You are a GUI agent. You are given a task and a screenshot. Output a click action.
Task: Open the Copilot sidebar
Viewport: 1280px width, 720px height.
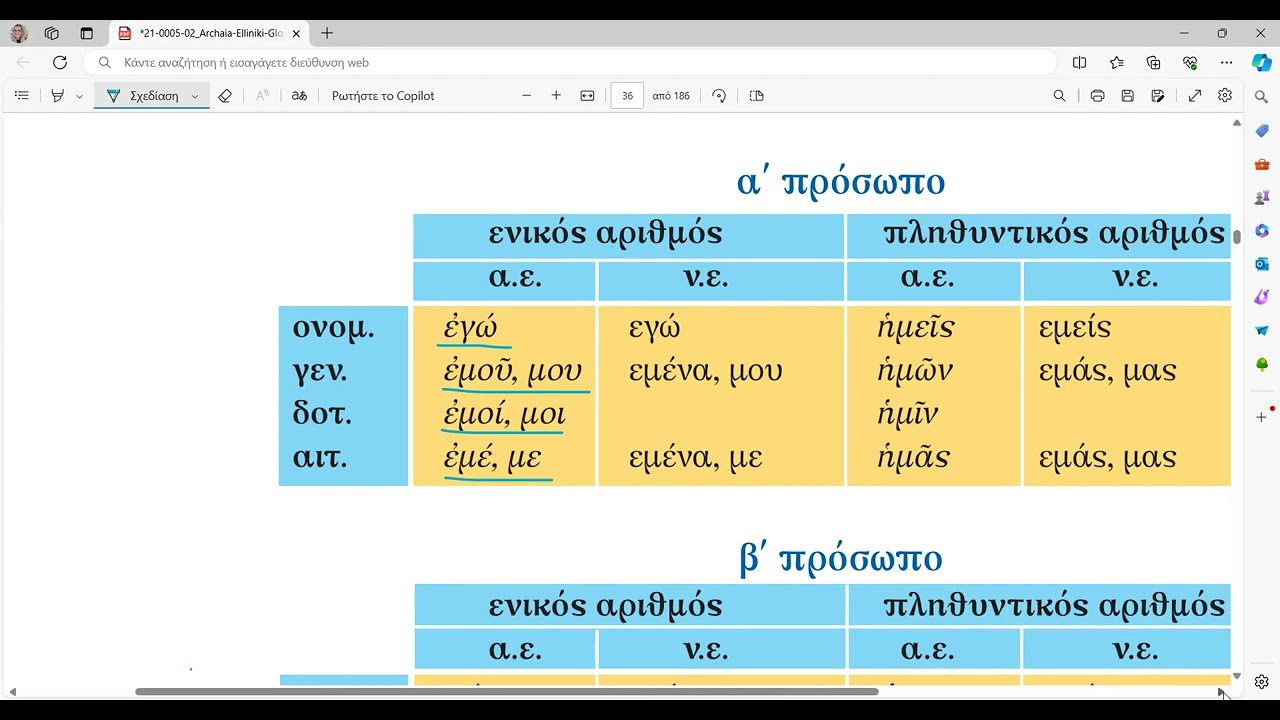(1262, 62)
